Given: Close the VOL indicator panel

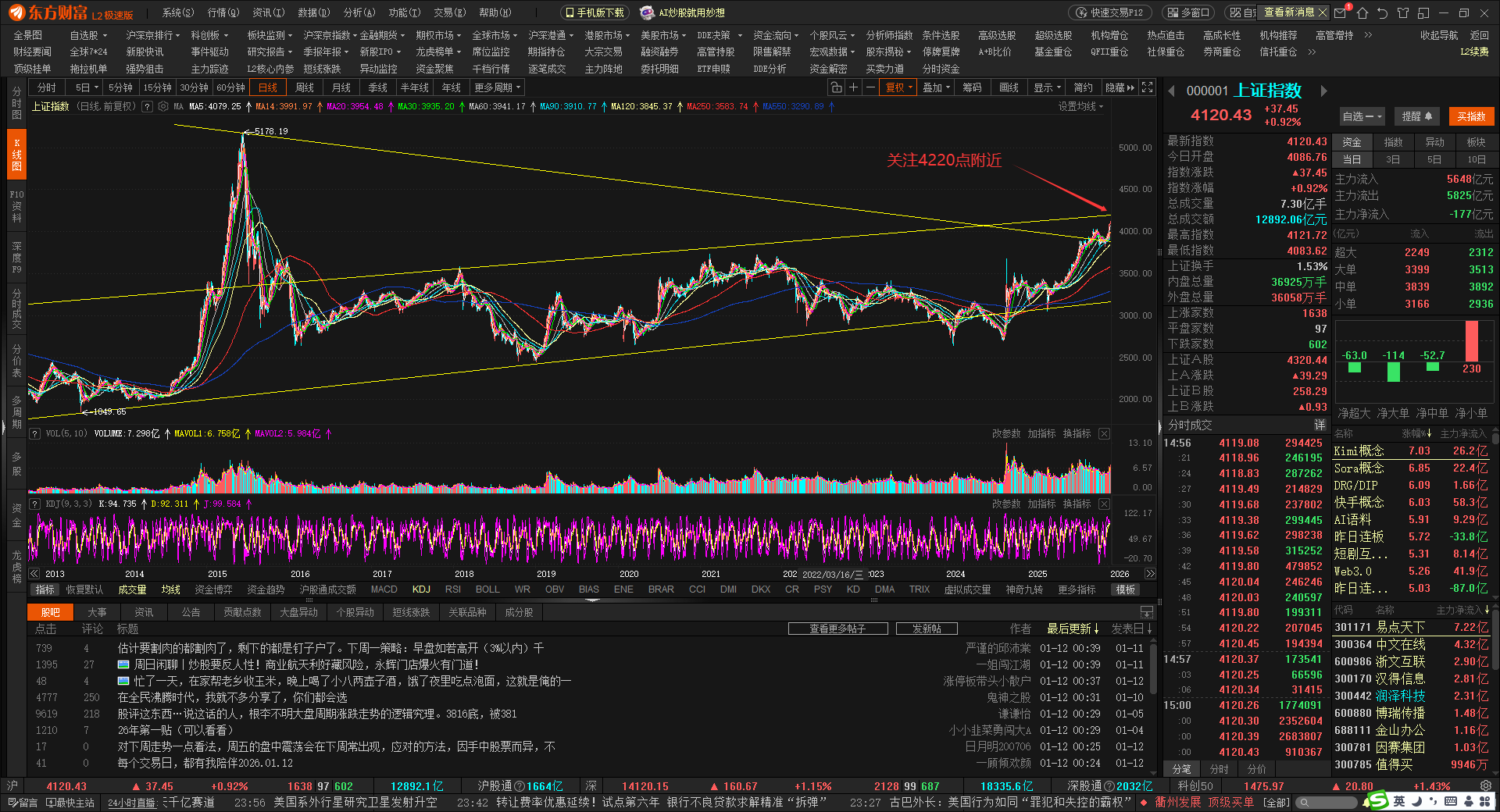Looking at the screenshot, I should 1104,433.
